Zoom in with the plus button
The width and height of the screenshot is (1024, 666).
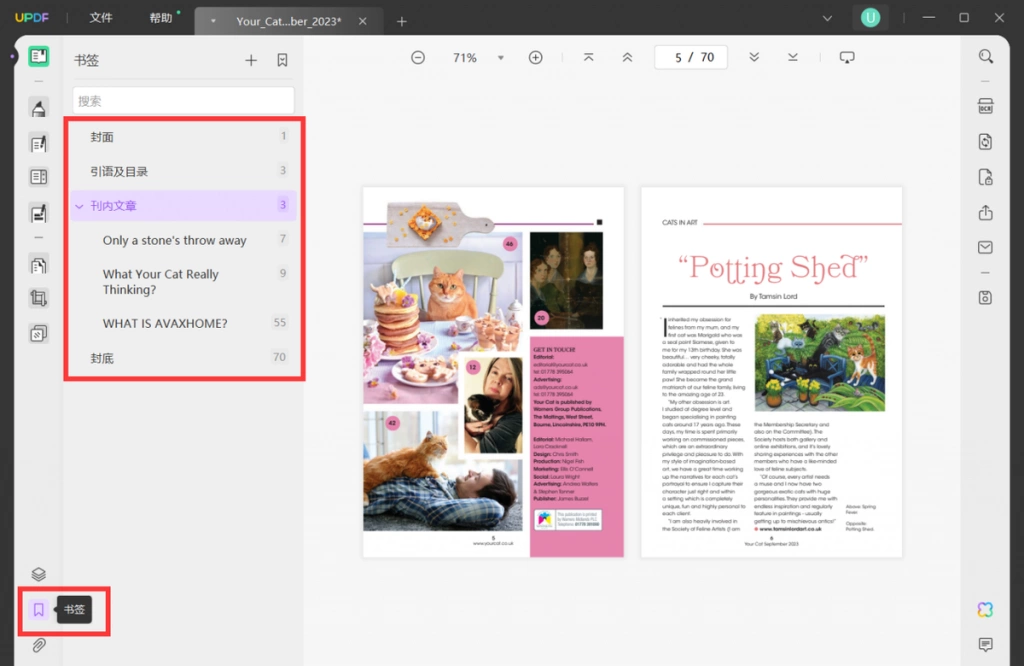click(536, 57)
